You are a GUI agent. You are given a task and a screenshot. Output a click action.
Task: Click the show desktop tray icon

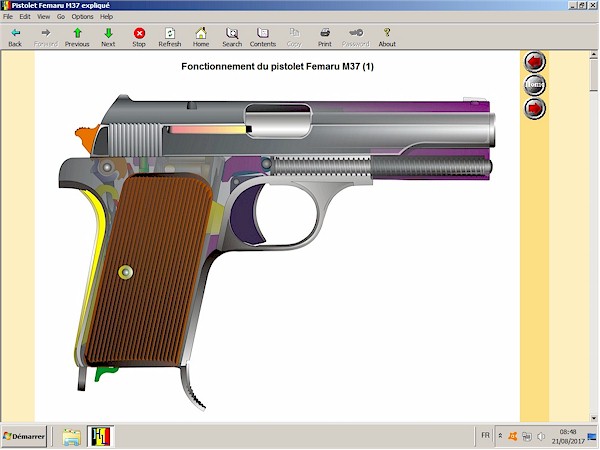pos(592,436)
